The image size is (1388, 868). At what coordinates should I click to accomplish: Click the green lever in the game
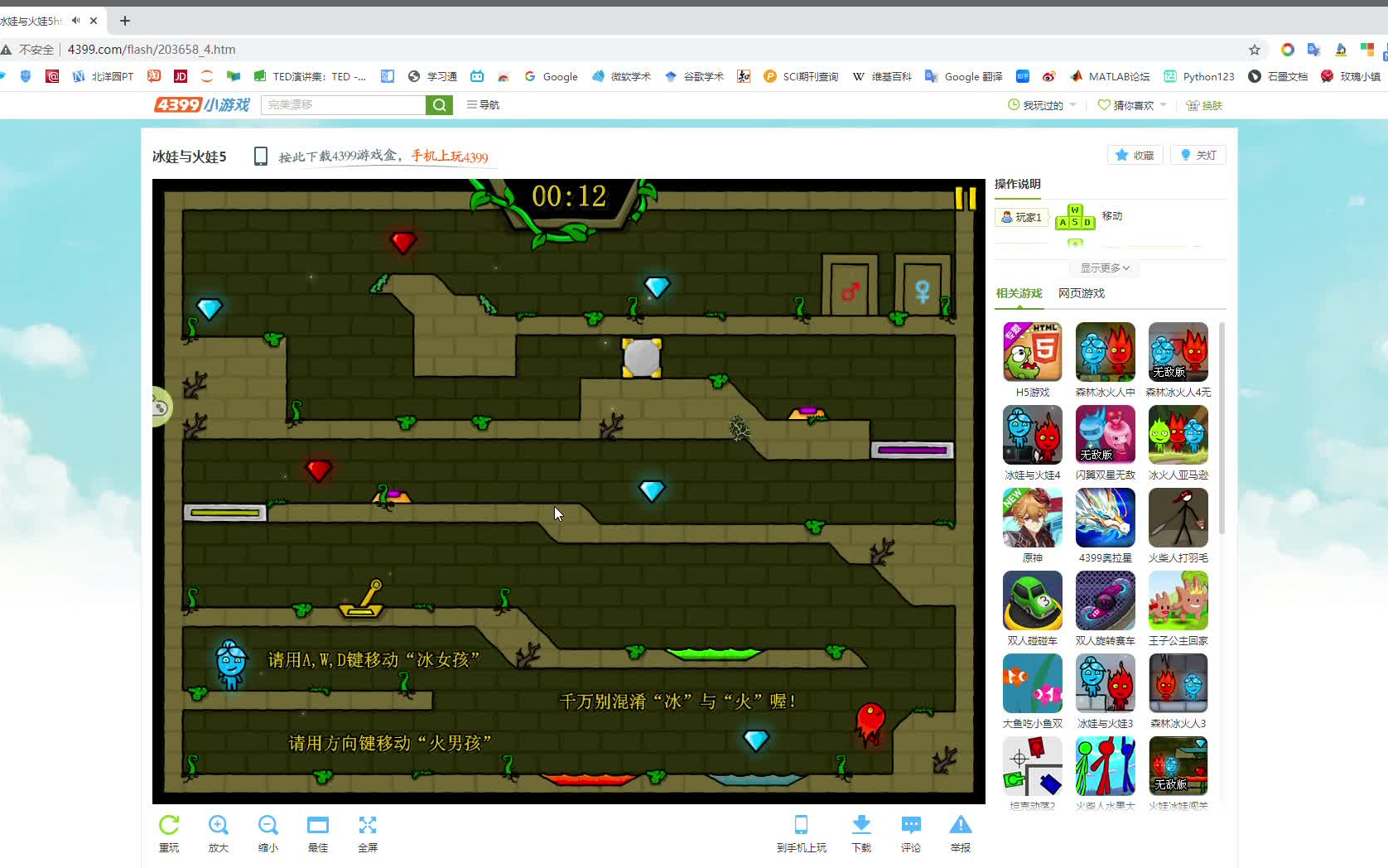362,600
